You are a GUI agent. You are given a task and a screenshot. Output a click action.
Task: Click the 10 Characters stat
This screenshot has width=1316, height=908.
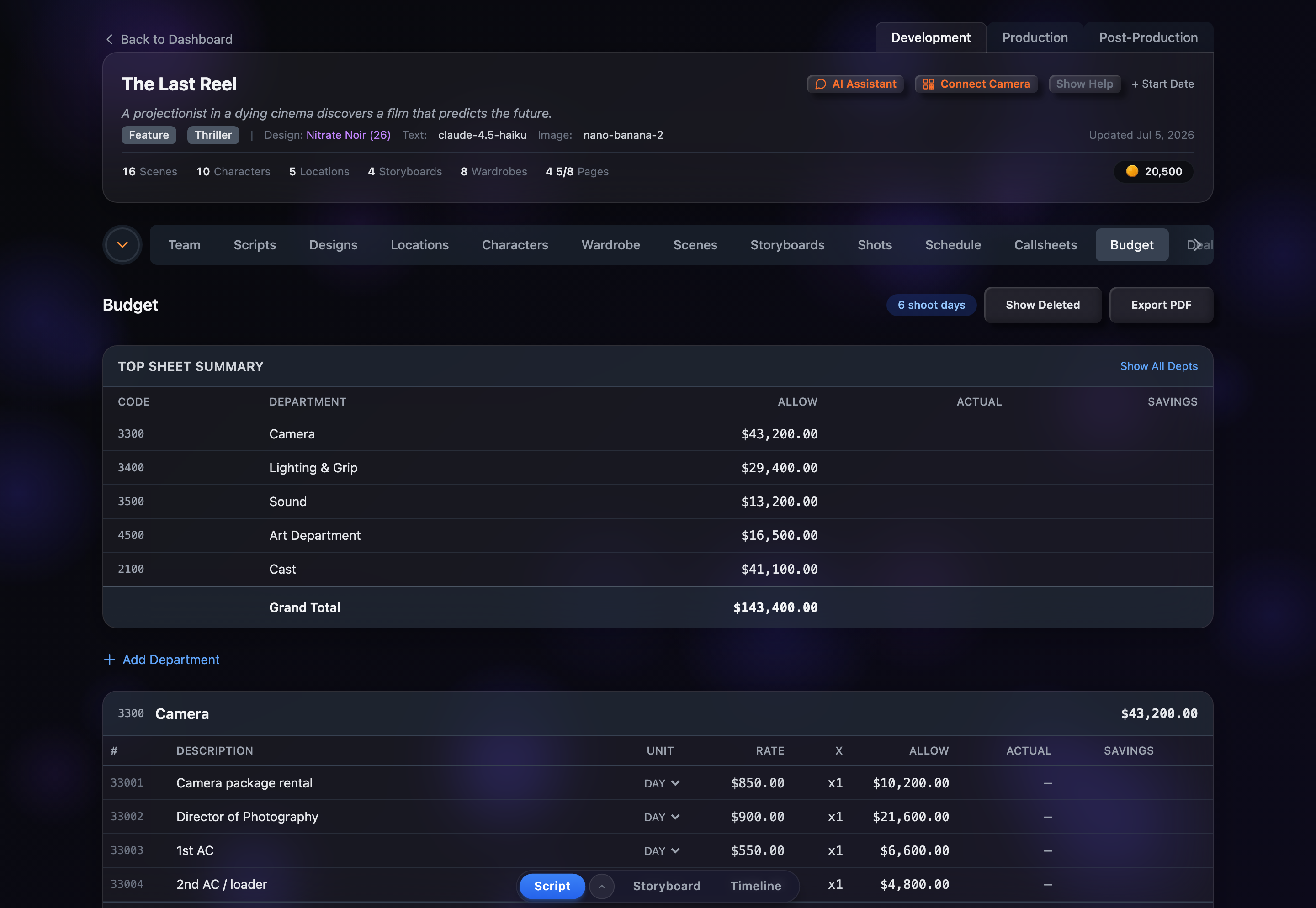pos(233,171)
